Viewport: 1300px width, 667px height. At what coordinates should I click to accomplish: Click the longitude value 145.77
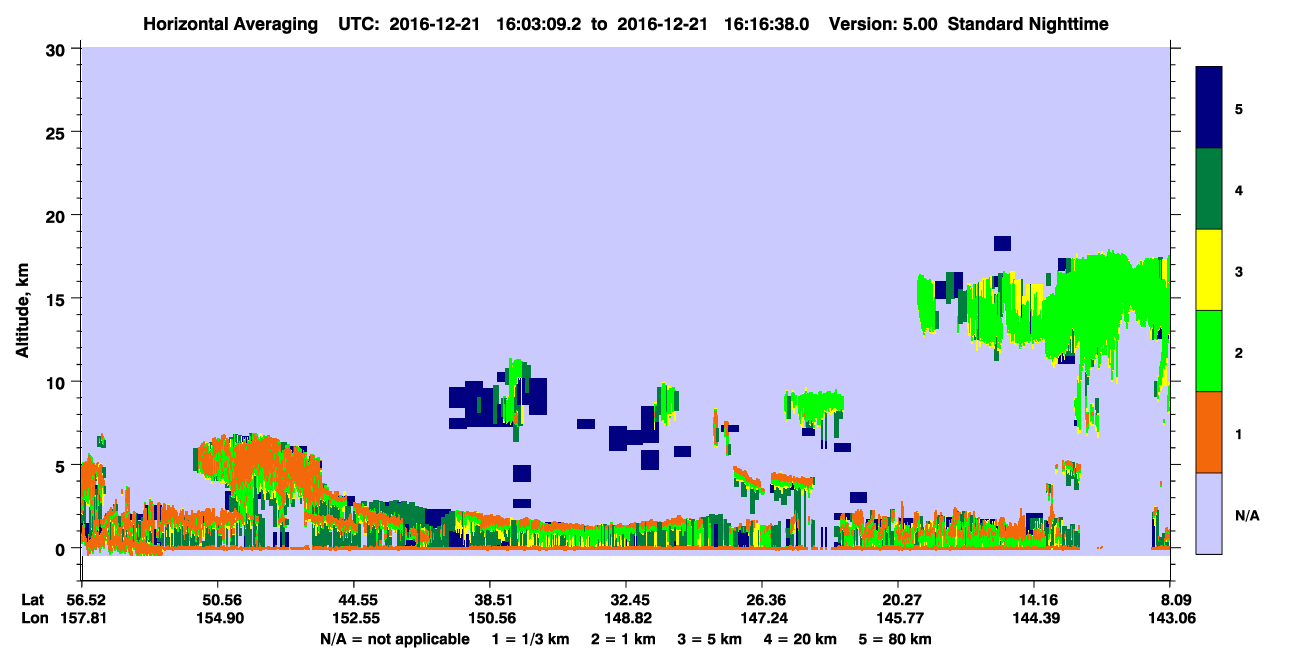point(898,619)
